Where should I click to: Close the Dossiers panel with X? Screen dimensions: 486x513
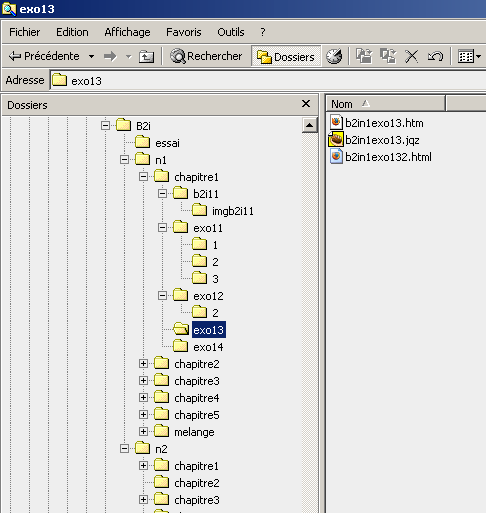coord(306,104)
